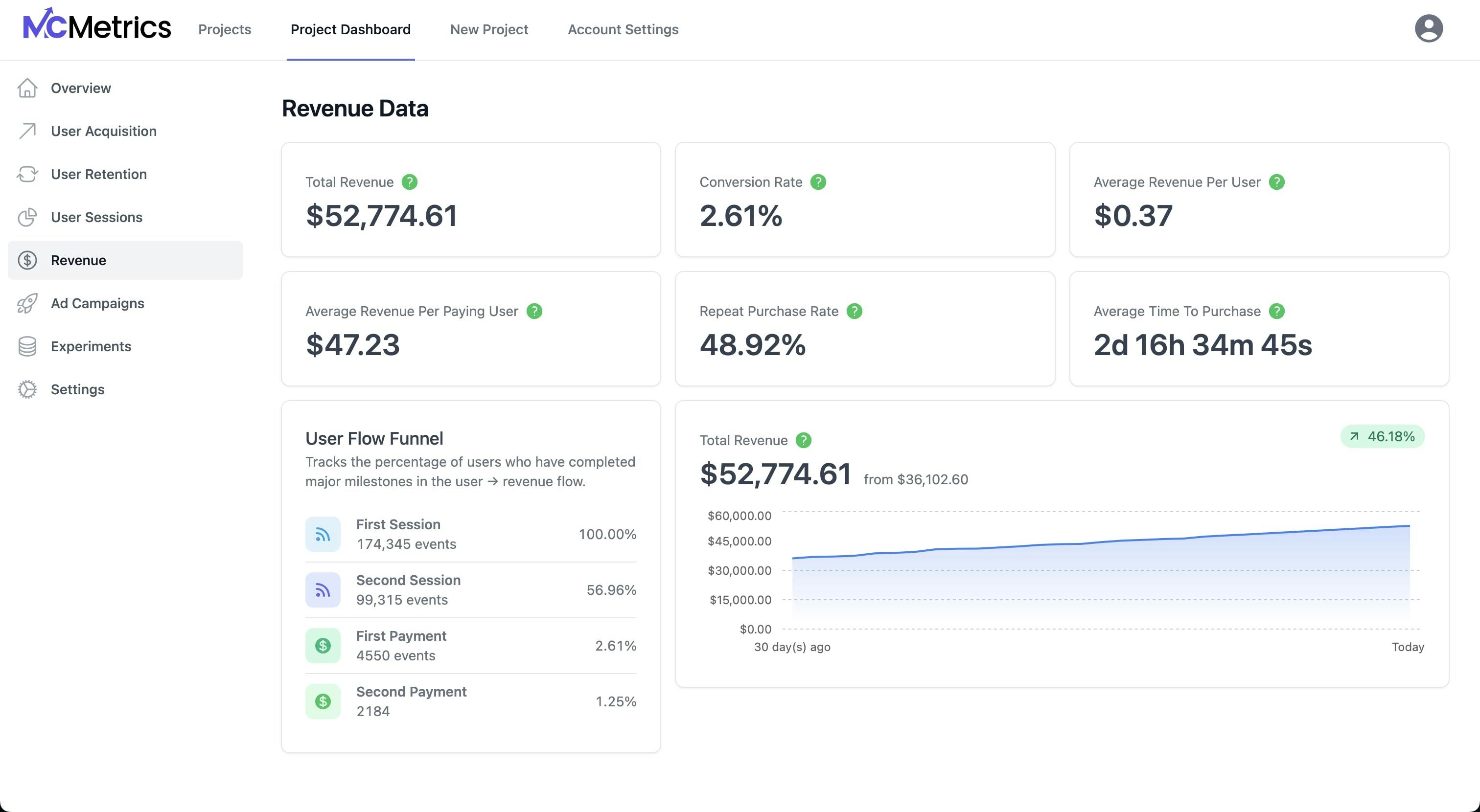
Task: Click the First Session feed icon
Action: (x=323, y=535)
